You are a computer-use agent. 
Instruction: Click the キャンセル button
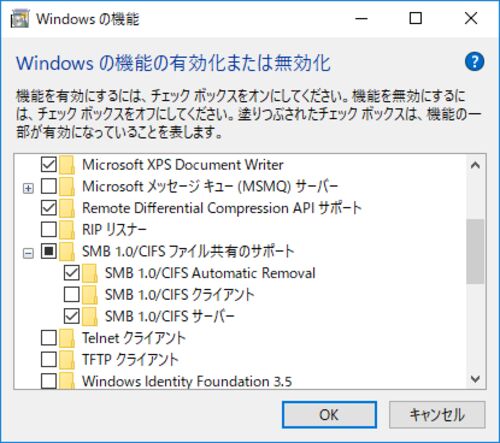437,415
